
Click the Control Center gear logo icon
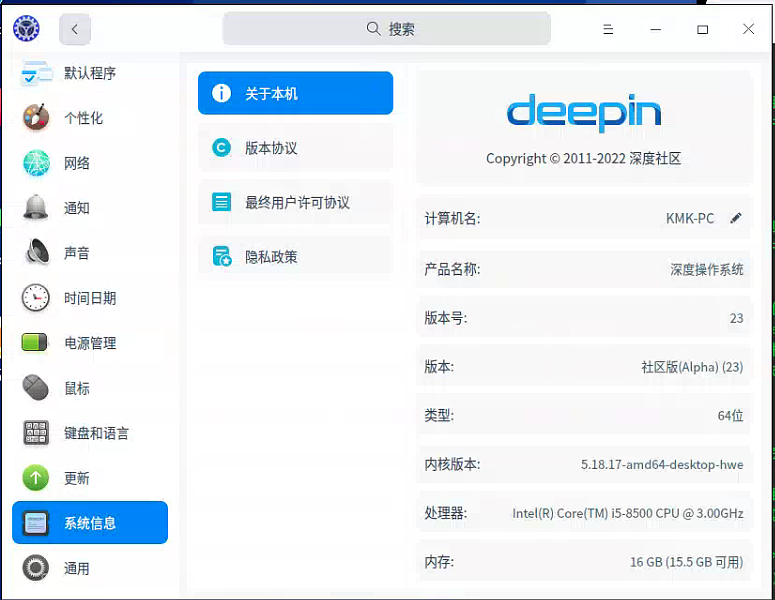(26, 29)
